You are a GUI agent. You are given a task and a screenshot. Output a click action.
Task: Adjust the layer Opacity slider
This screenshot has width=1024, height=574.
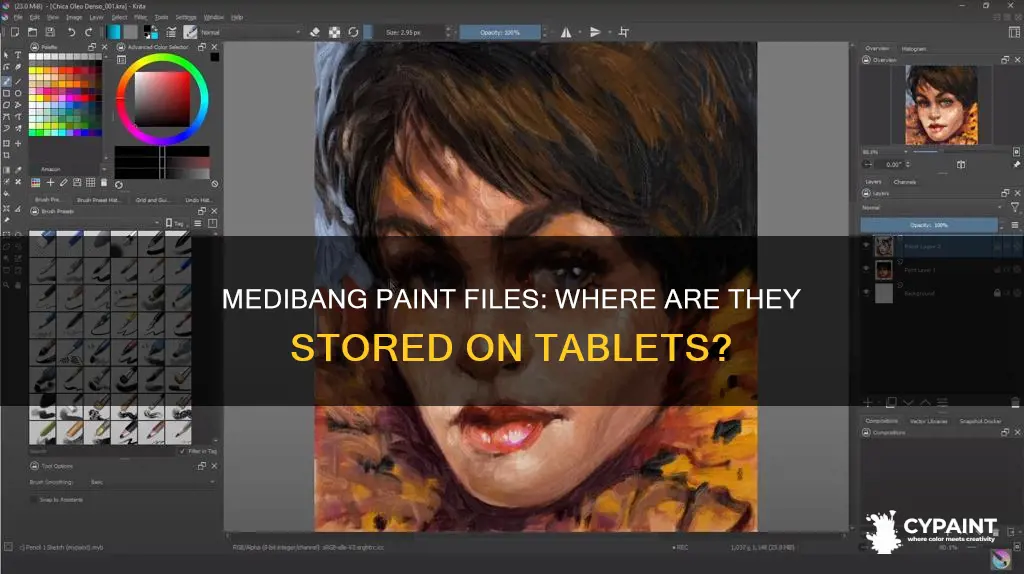(929, 225)
